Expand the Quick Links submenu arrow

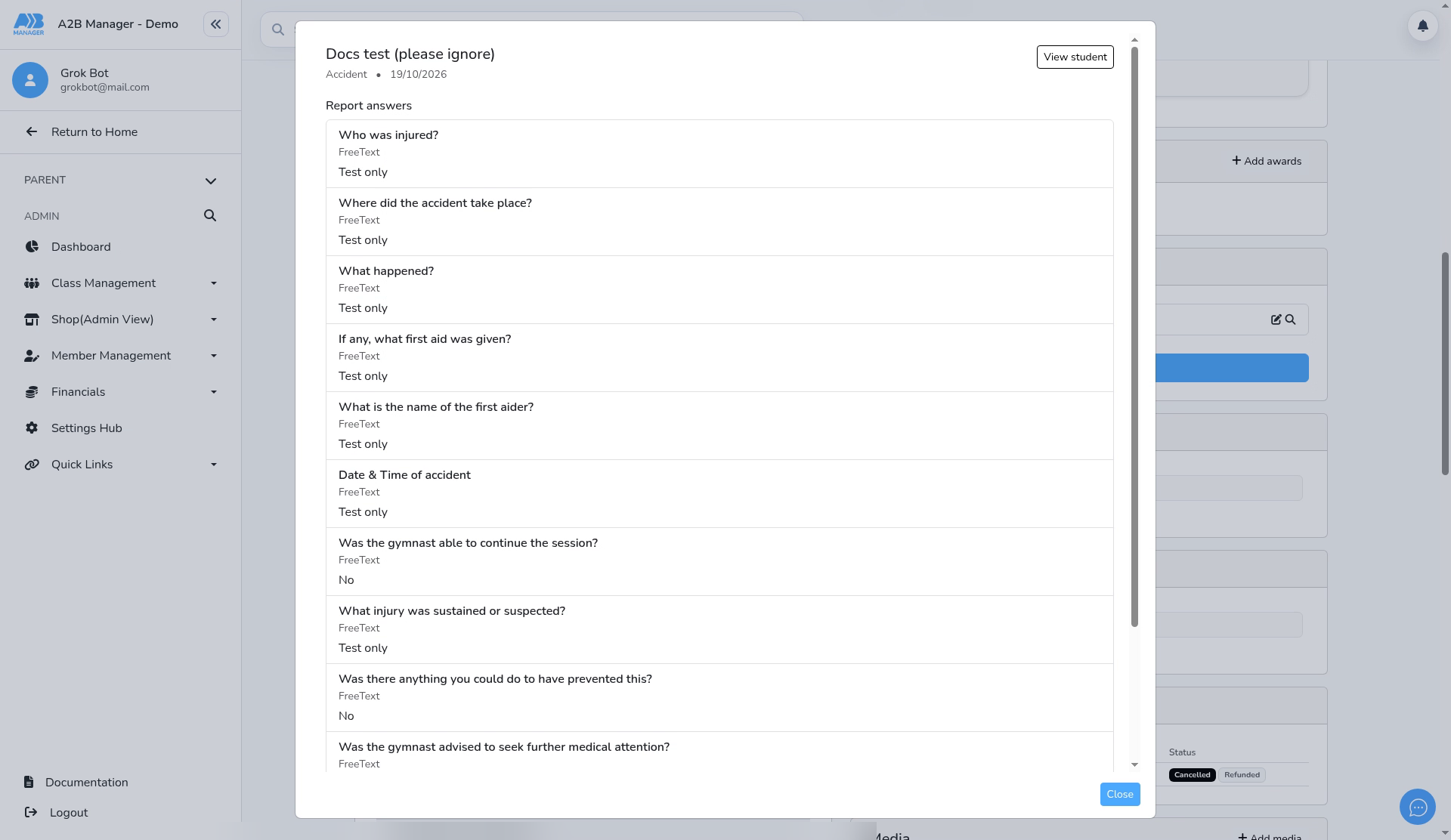pyautogui.click(x=214, y=465)
